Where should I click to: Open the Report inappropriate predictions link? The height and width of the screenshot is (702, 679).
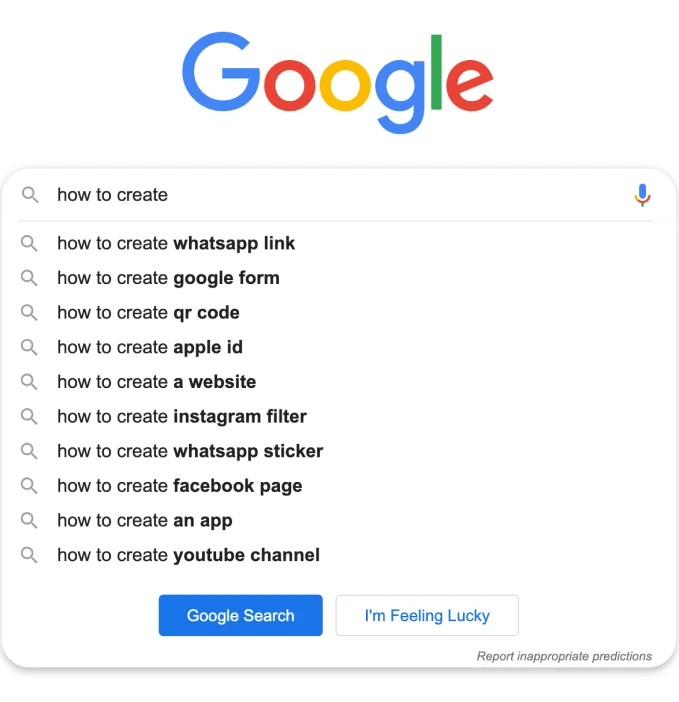click(x=564, y=657)
